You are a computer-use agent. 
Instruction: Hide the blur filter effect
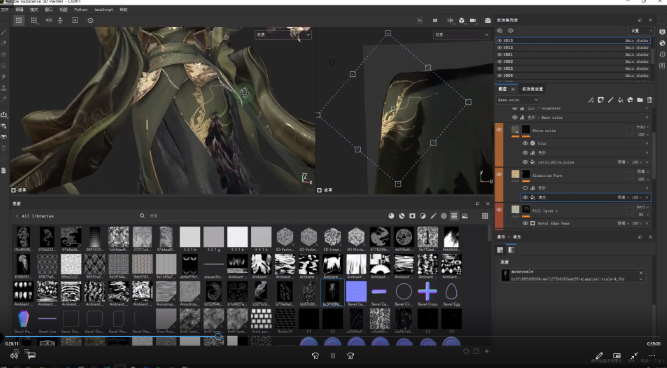pos(525,143)
